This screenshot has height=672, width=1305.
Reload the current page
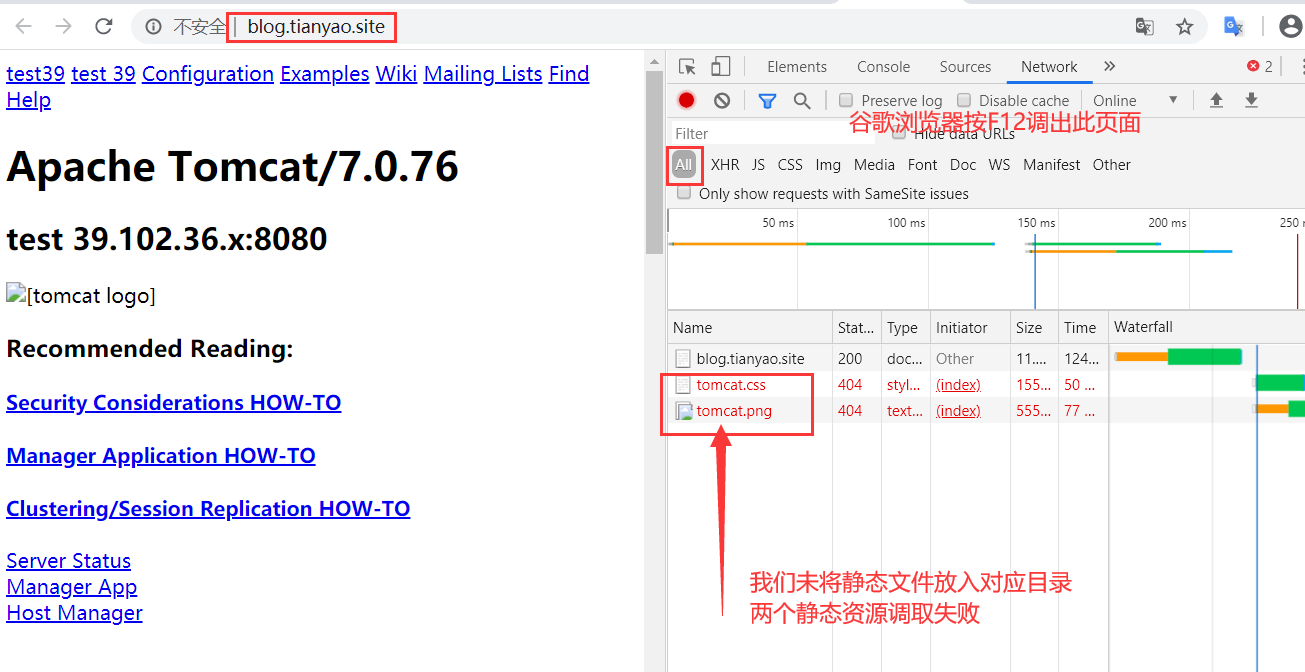coord(103,27)
